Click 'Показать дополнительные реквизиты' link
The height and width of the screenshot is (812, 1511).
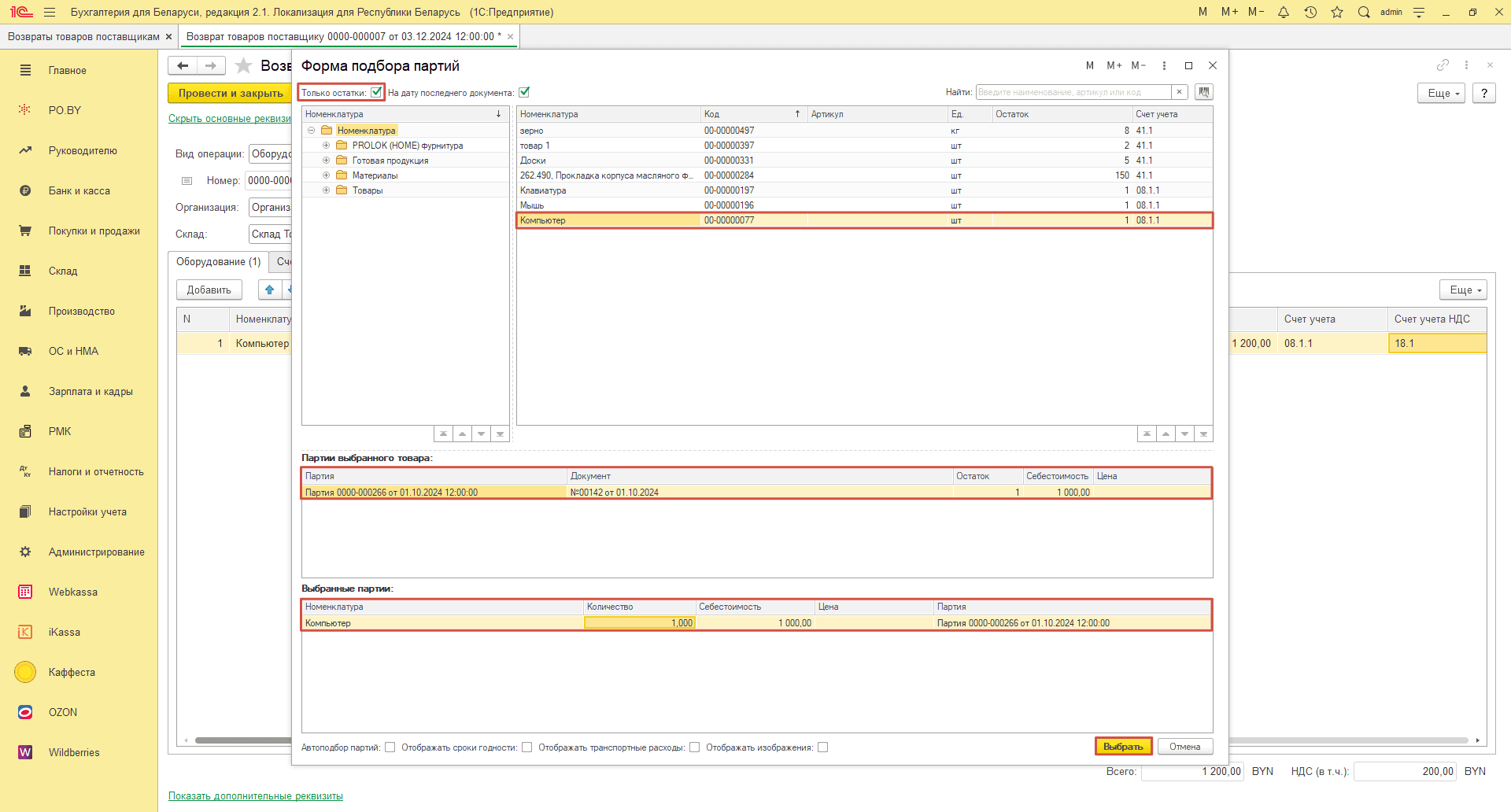(256, 796)
